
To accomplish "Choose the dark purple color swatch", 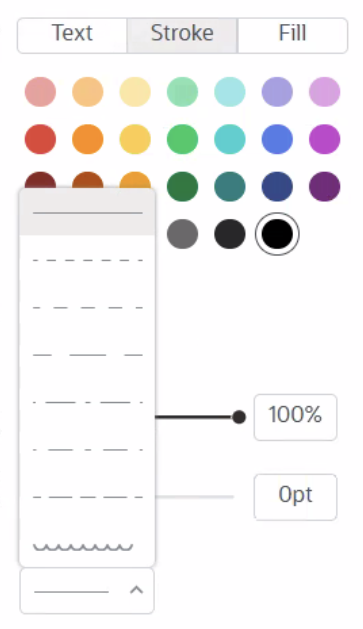I will tap(324, 187).
